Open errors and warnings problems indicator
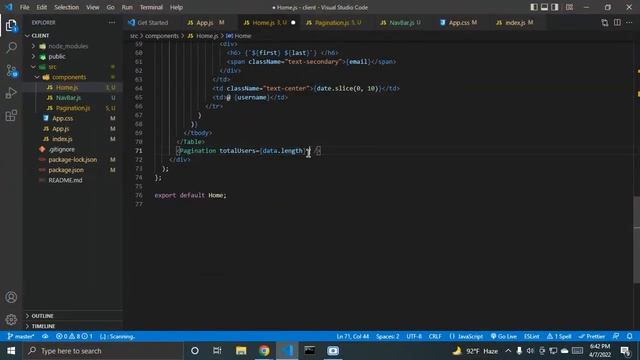Screen dimensions: 640x360 (x=74, y=336)
